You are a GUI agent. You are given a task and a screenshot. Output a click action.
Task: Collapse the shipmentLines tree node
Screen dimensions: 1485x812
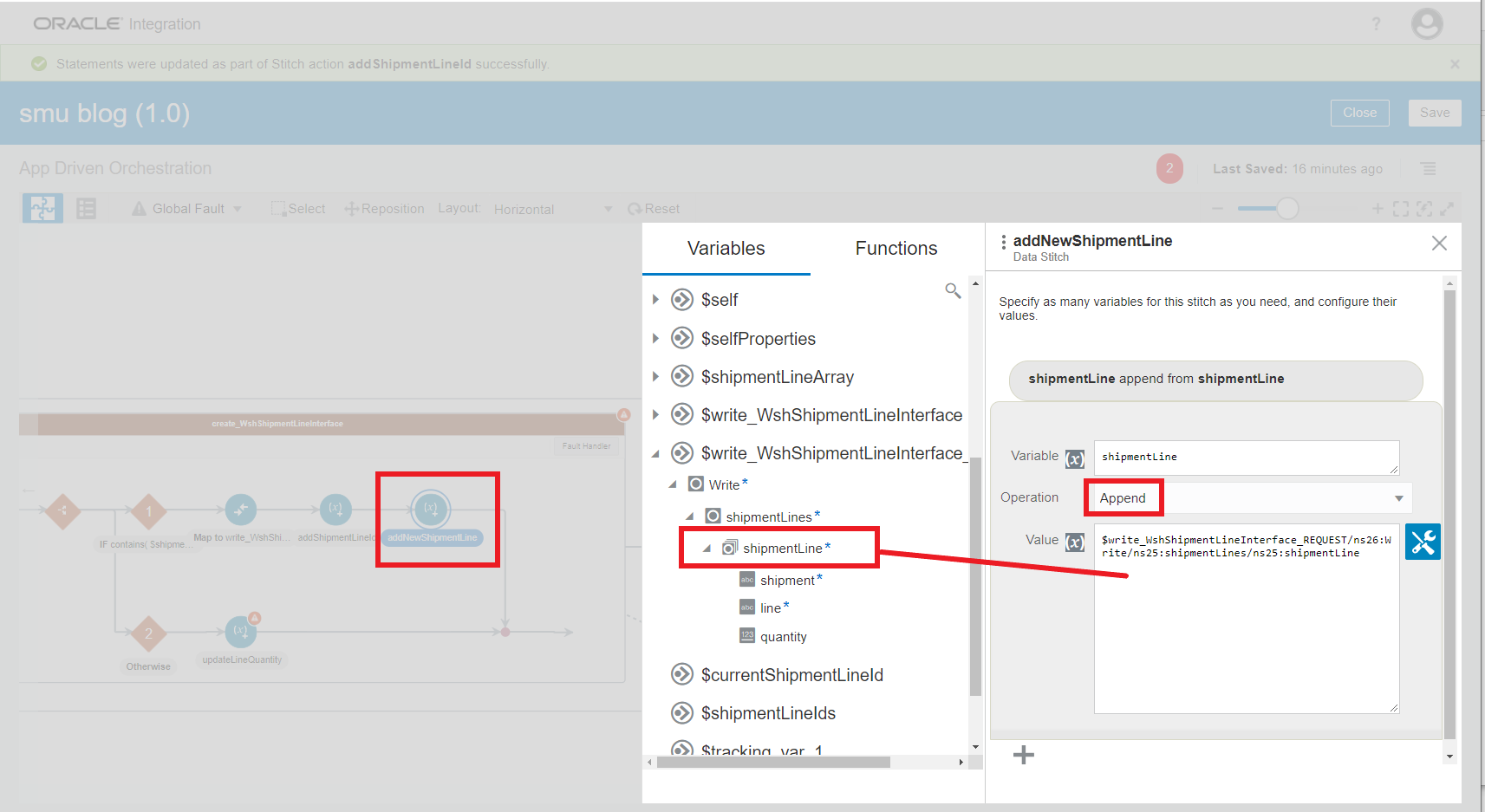tap(690, 516)
